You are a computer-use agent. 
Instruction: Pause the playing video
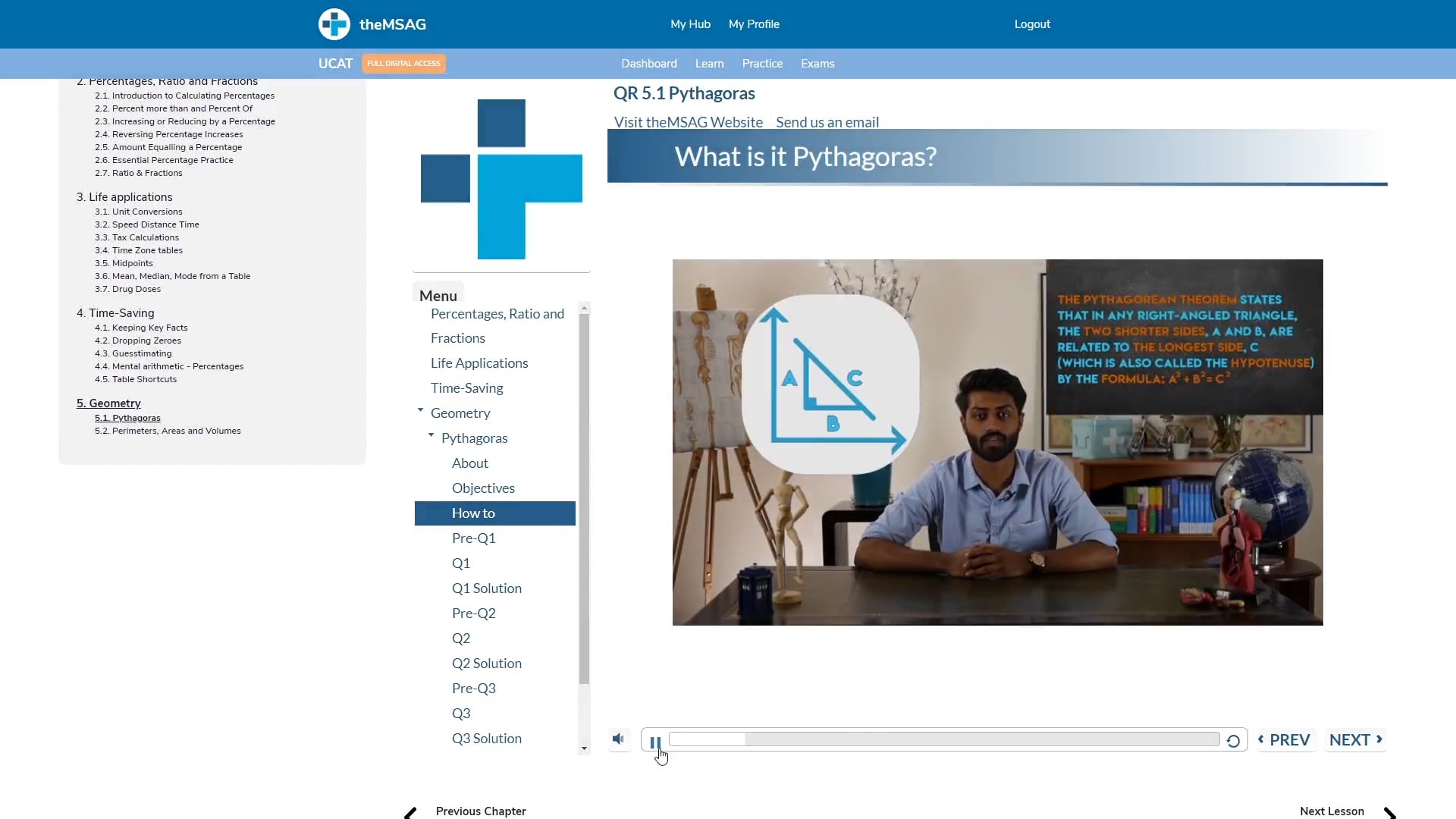(x=654, y=741)
